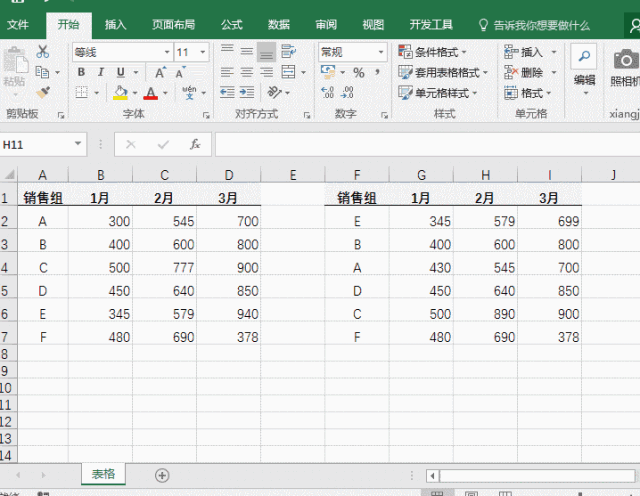Apply Comma style
Viewport: 640px width, 496px height.
click(378, 72)
